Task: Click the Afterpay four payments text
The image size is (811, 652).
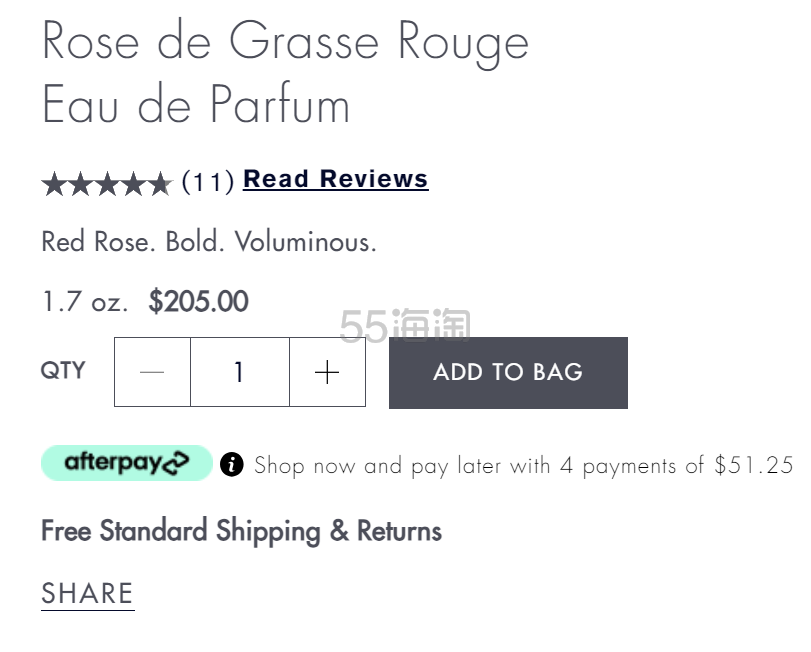Action: (523, 465)
